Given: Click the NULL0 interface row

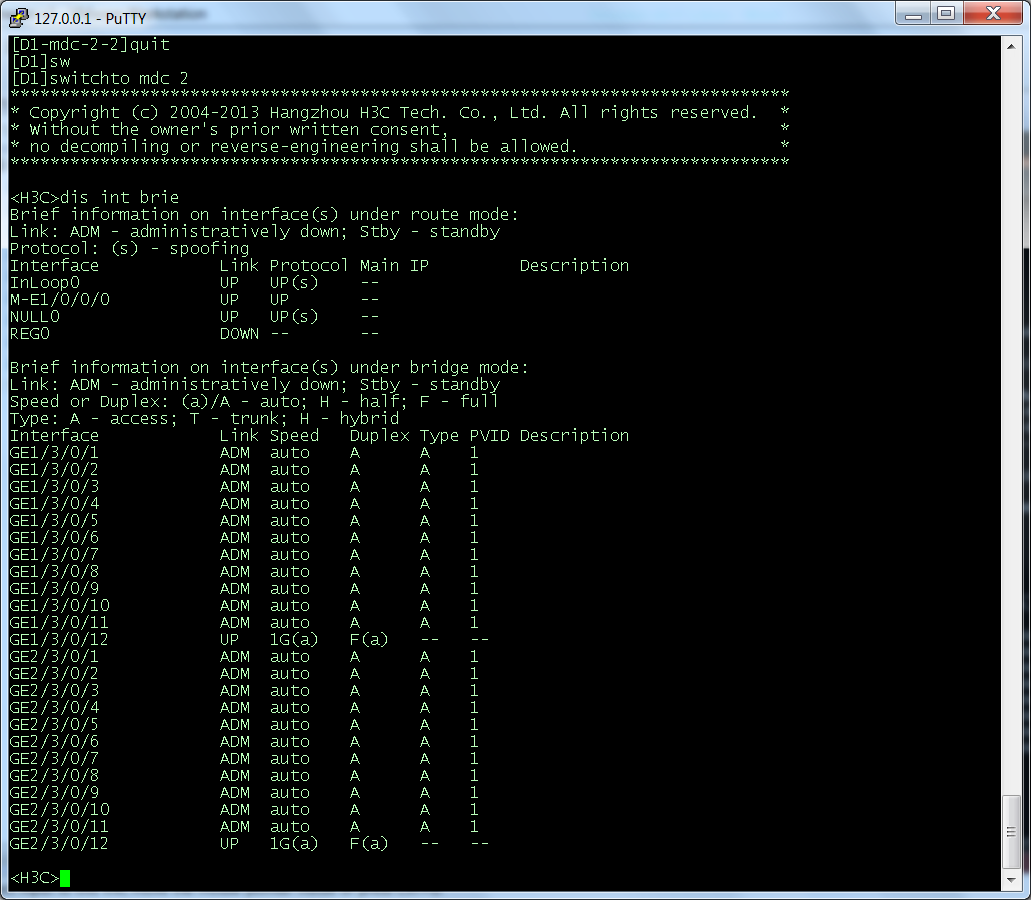Looking at the screenshot, I should point(195,317).
